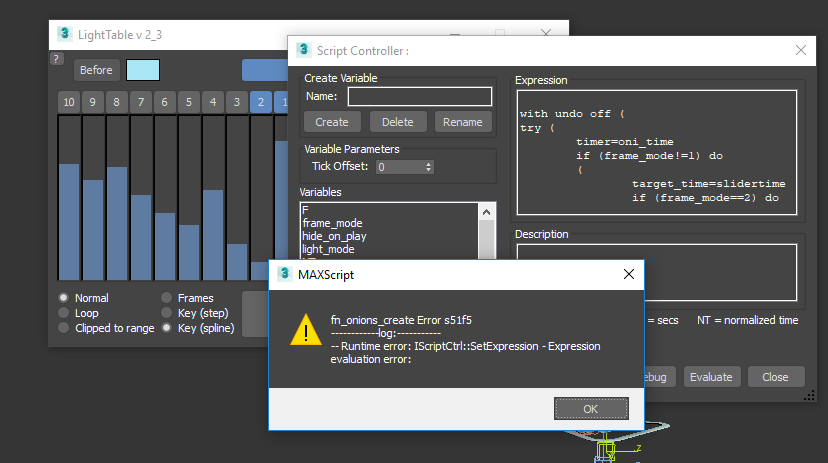Viewport: 828px width, 463px height.
Task: Adjust the opacity bar slider under frame 5
Action: click(x=189, y=198)
